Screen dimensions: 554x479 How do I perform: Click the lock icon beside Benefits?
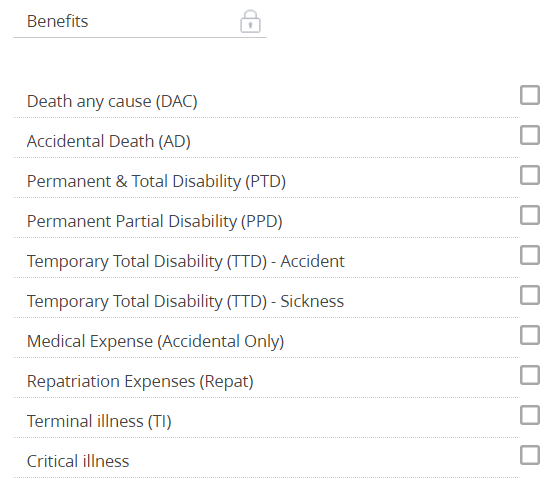[250, 22]
